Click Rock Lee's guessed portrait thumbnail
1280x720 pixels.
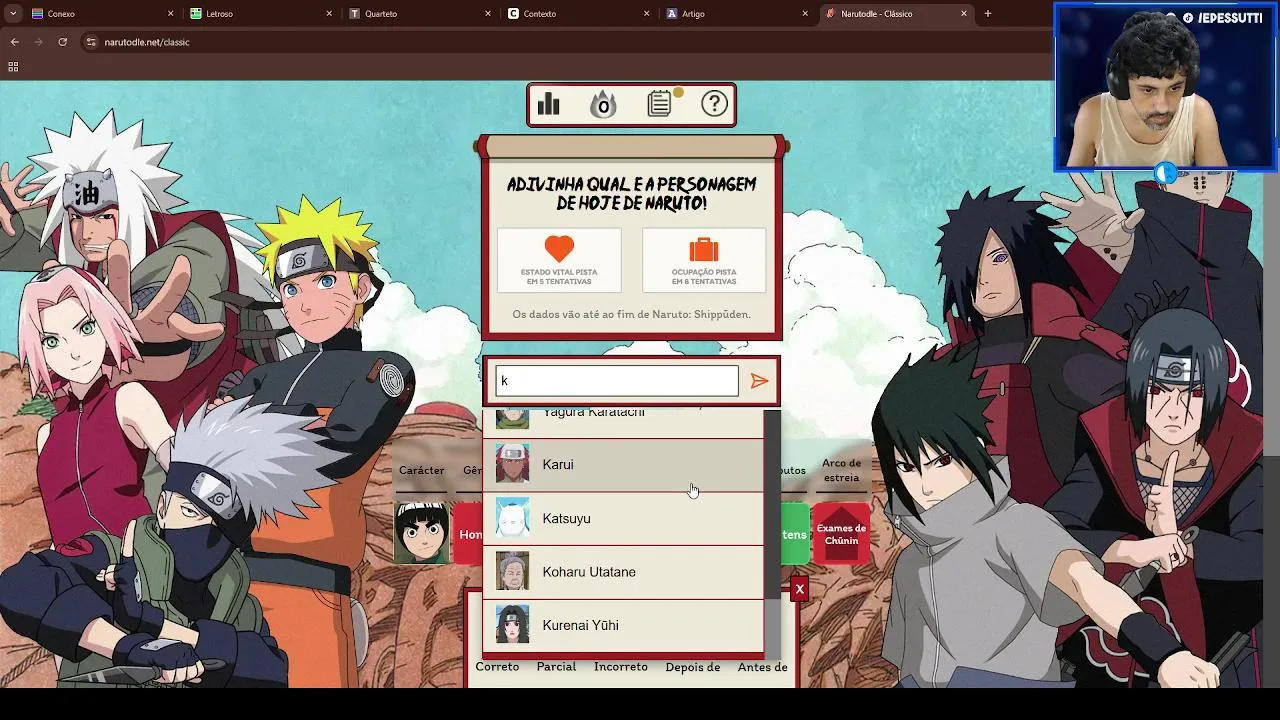pyautogui.click(x=421, y=533)
